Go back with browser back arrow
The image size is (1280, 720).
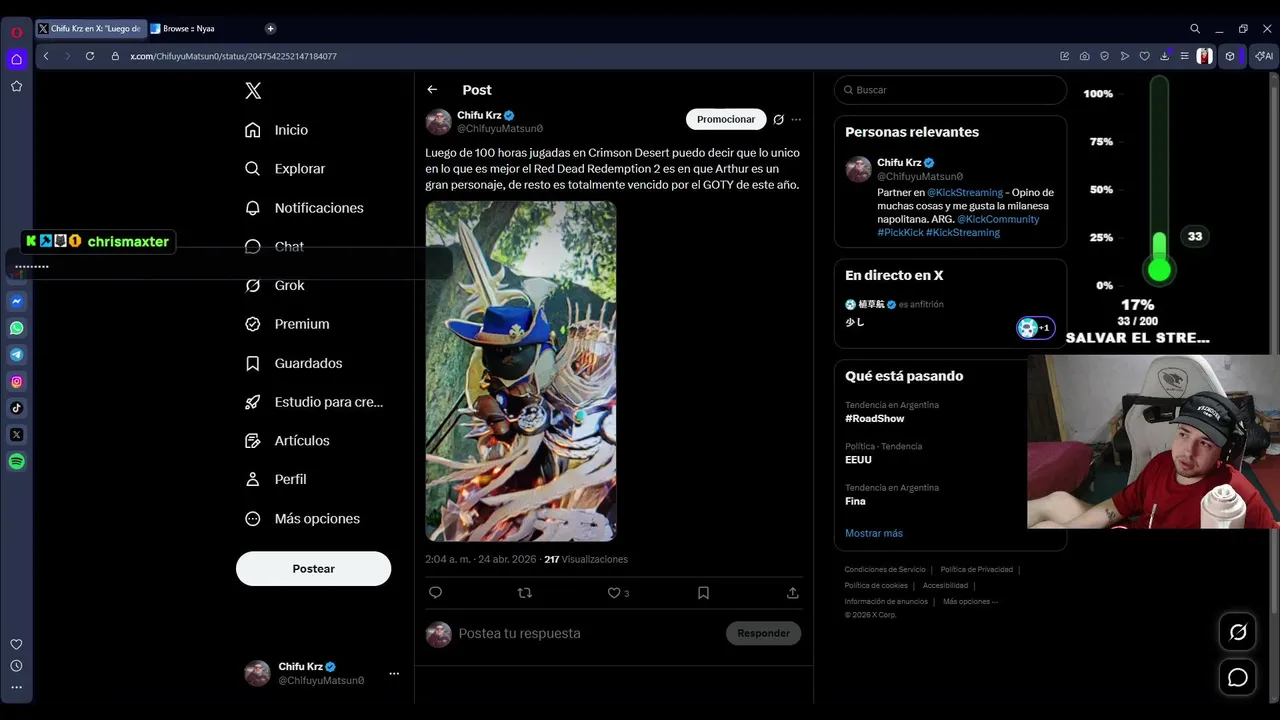point(46,56)
